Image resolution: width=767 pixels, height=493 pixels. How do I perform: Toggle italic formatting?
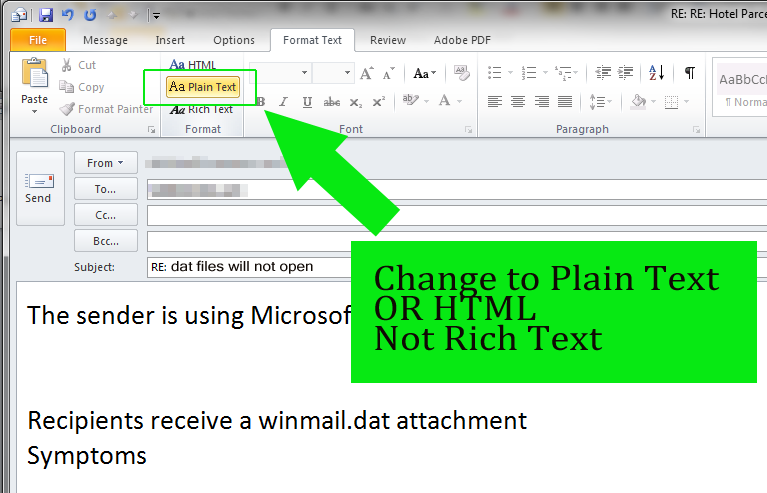click(x=283, y=102)
